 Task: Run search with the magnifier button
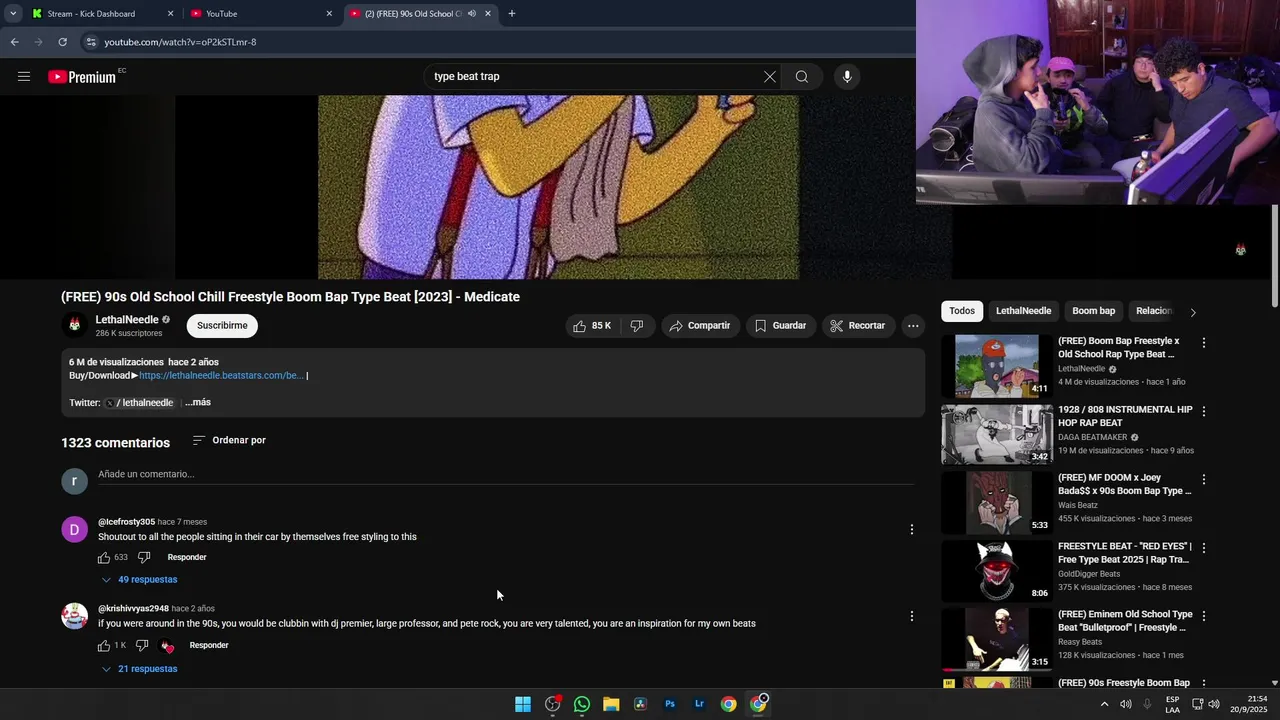pos(802,76)
